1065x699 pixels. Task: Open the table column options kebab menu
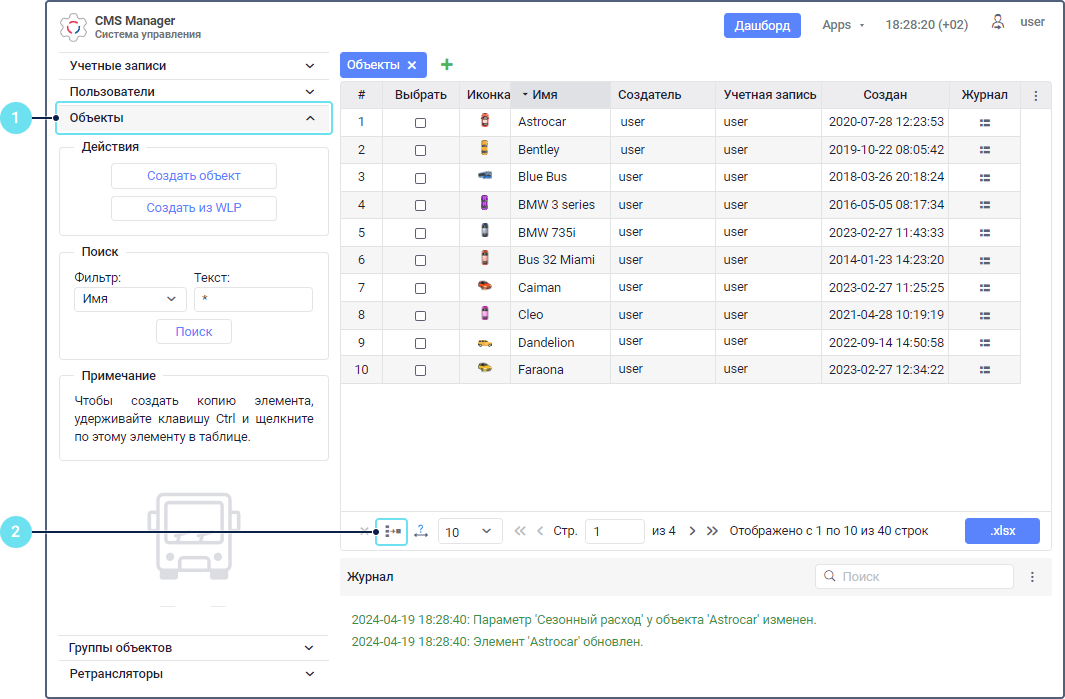[1036, 96]
